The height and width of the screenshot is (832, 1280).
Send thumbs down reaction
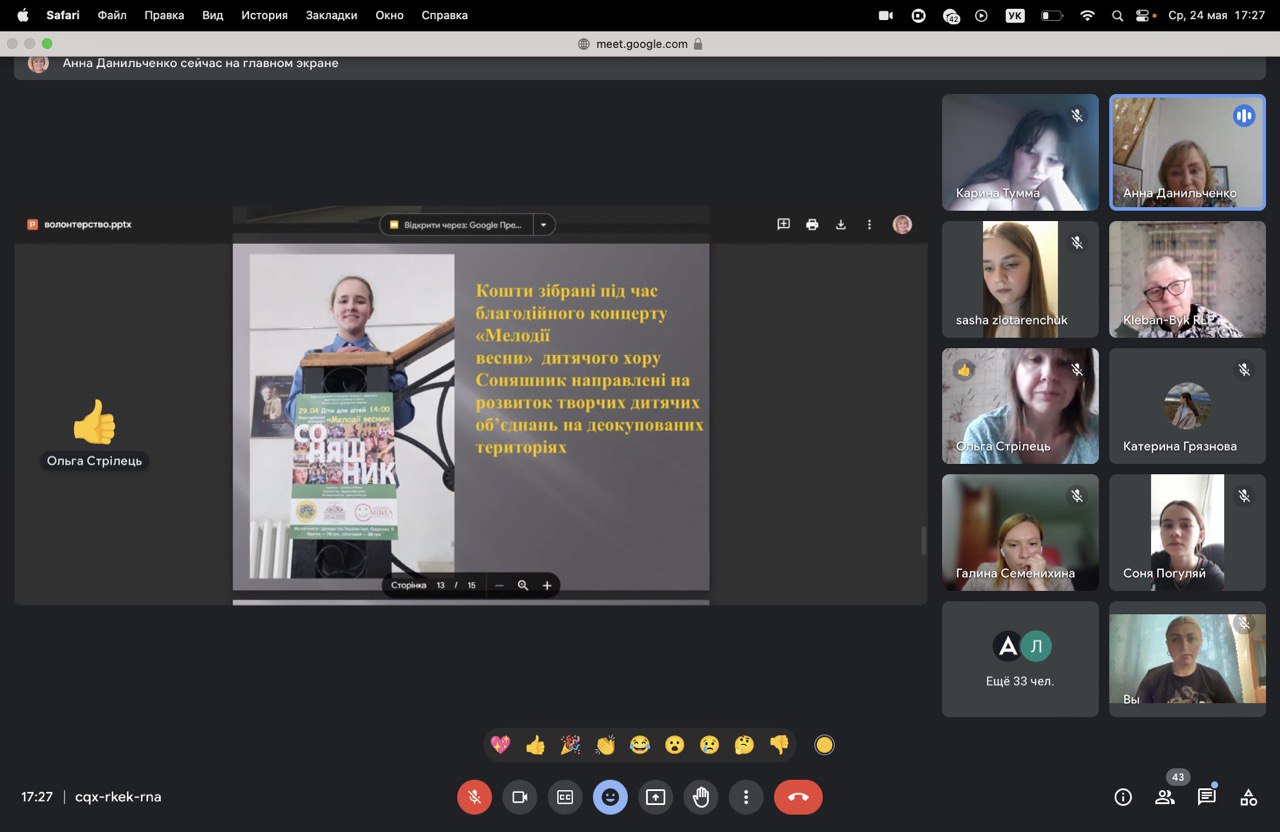click(779, 745)
